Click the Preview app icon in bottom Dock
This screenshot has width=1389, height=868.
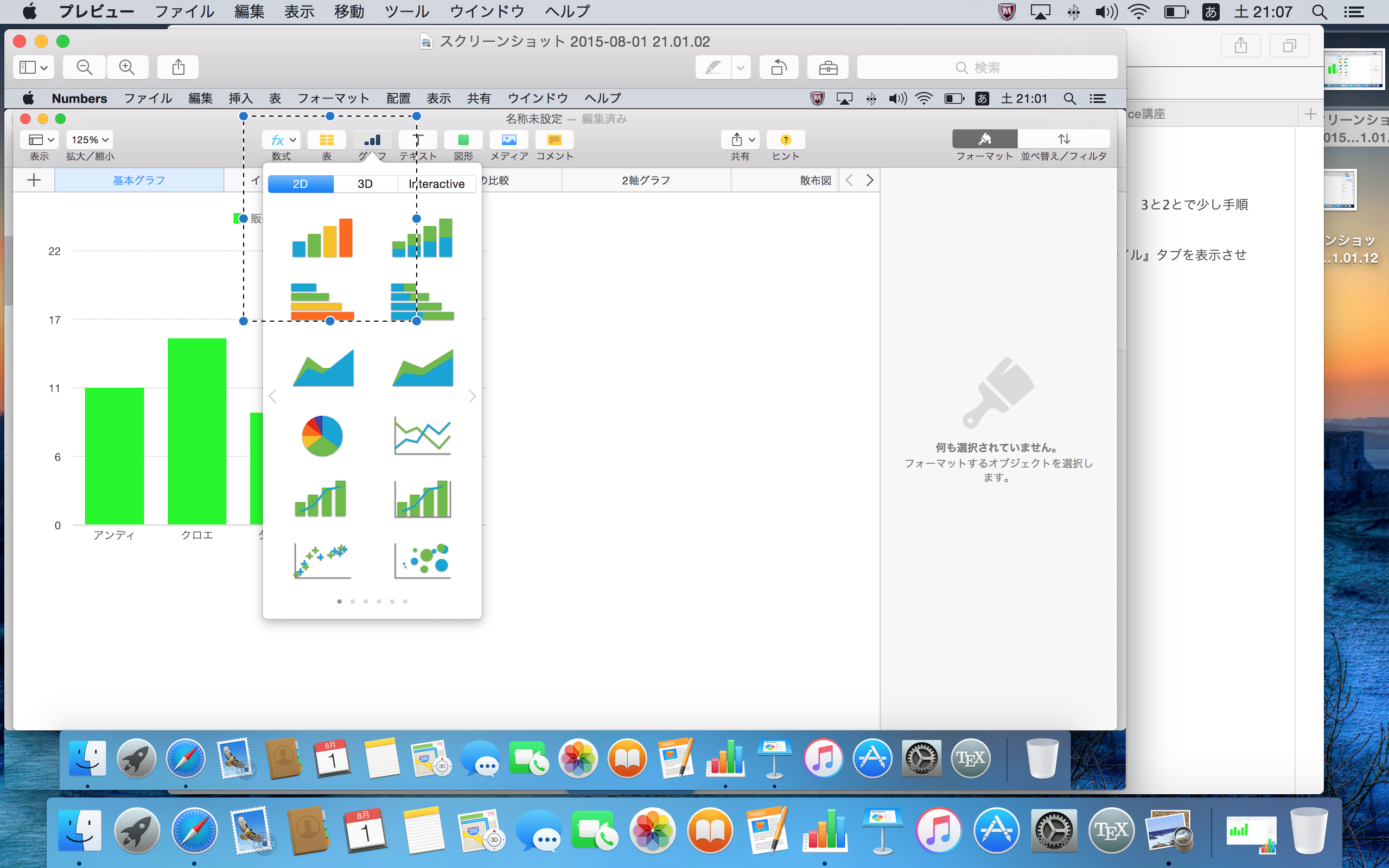[1169, 831]
